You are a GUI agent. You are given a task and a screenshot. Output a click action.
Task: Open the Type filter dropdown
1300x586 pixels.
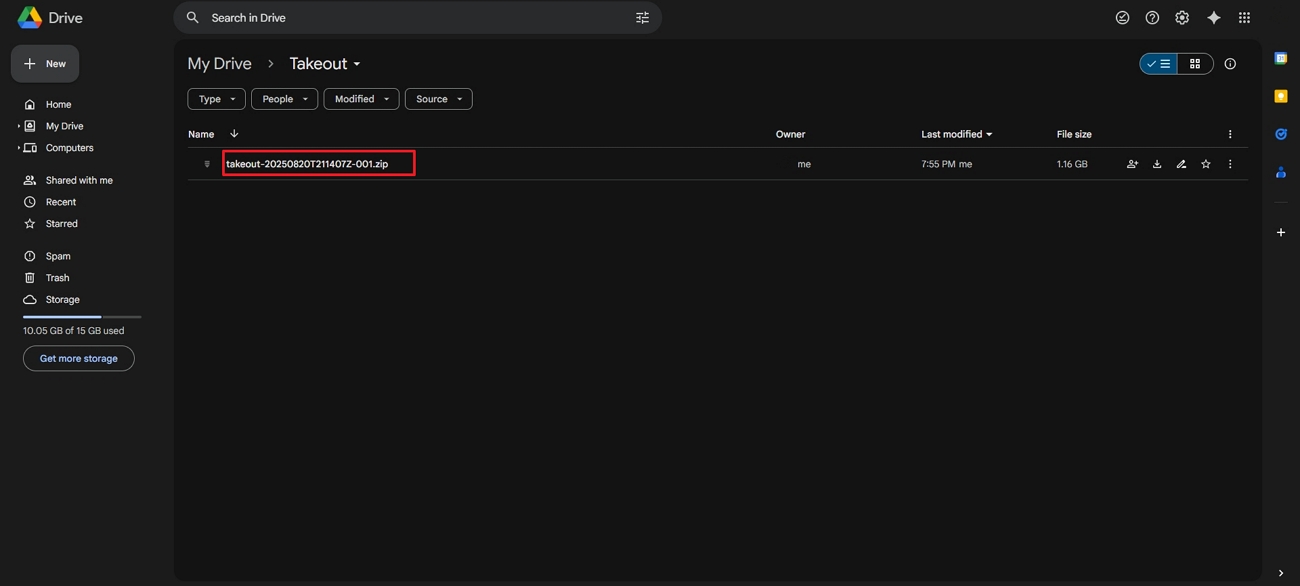coord(215,98)
